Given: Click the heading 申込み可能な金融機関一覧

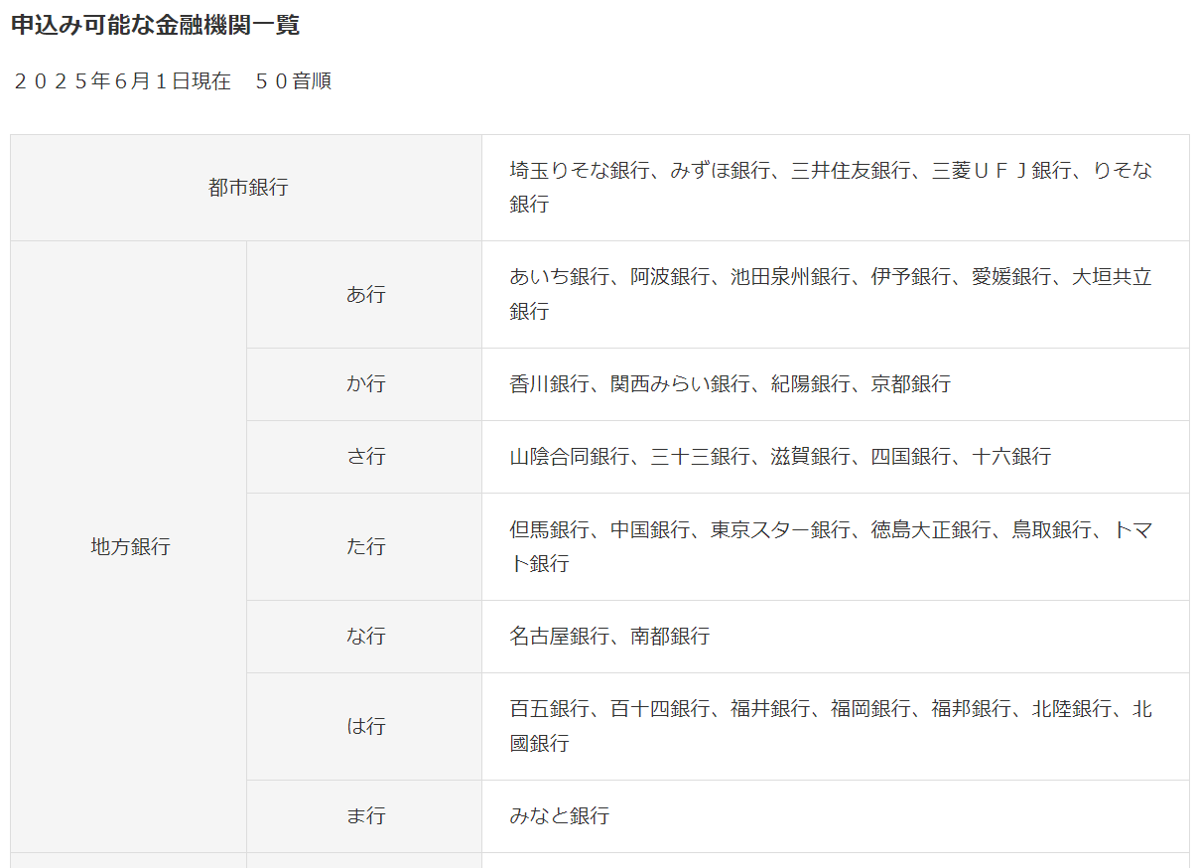Looking at the screenshot, I should click(x=155, y=25).
